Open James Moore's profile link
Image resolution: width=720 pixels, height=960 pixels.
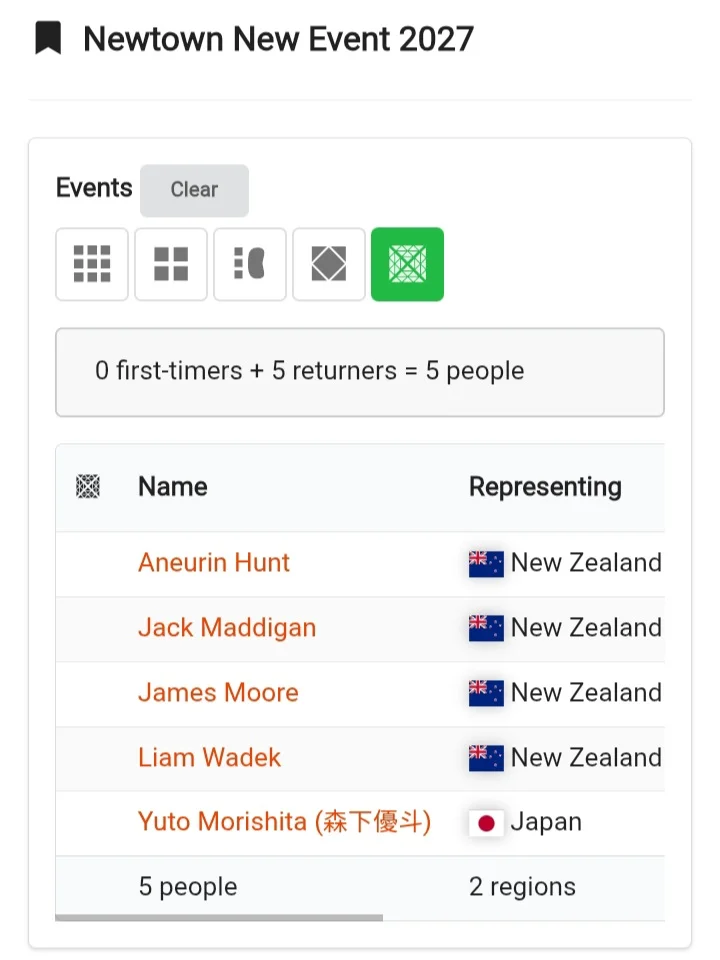tap(219, 692)
